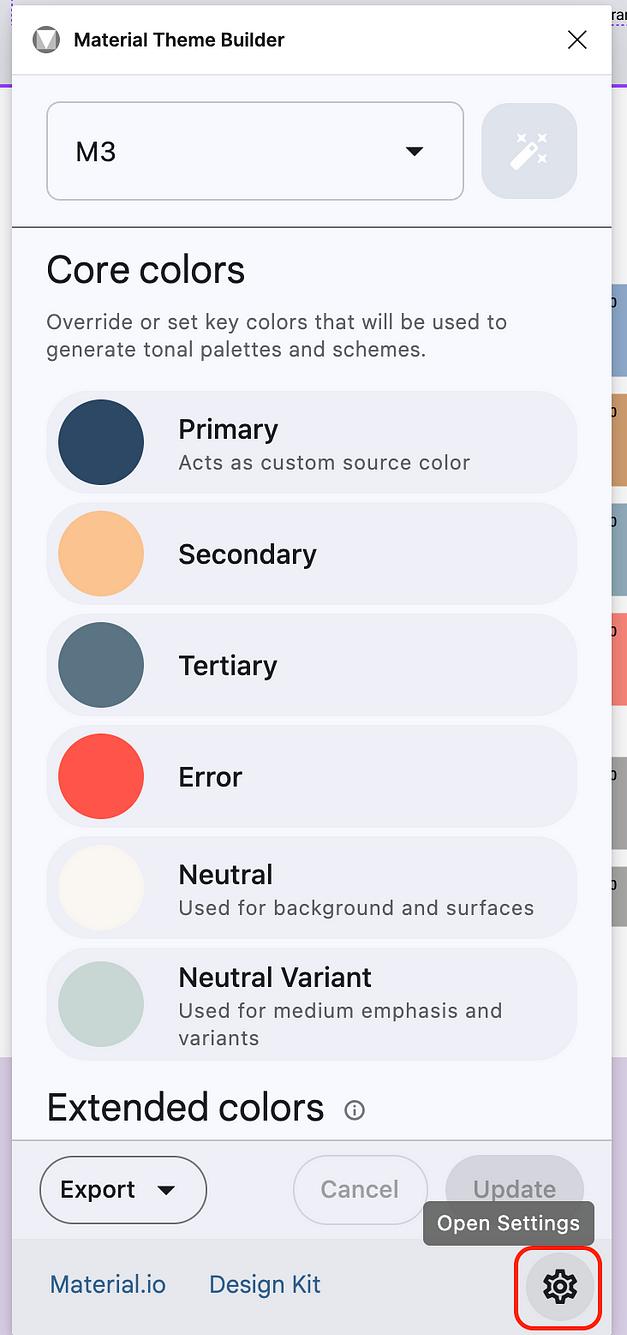Image resolution: width=627 pixels, height=1335 pixels.
Task: Select the Primary color circle
Action: click(x=101, y=442)
